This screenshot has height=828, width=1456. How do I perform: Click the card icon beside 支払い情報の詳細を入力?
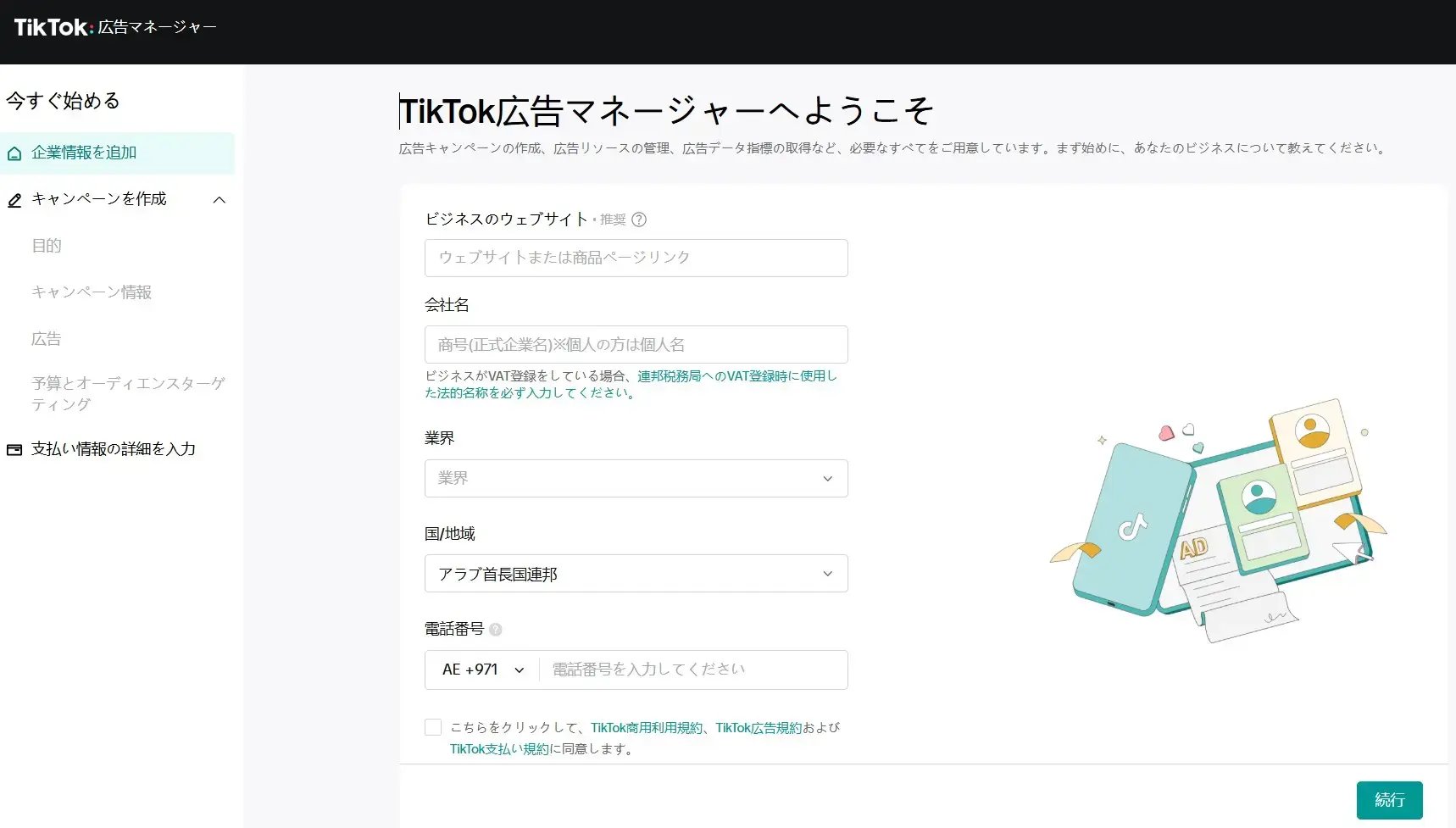14,449
